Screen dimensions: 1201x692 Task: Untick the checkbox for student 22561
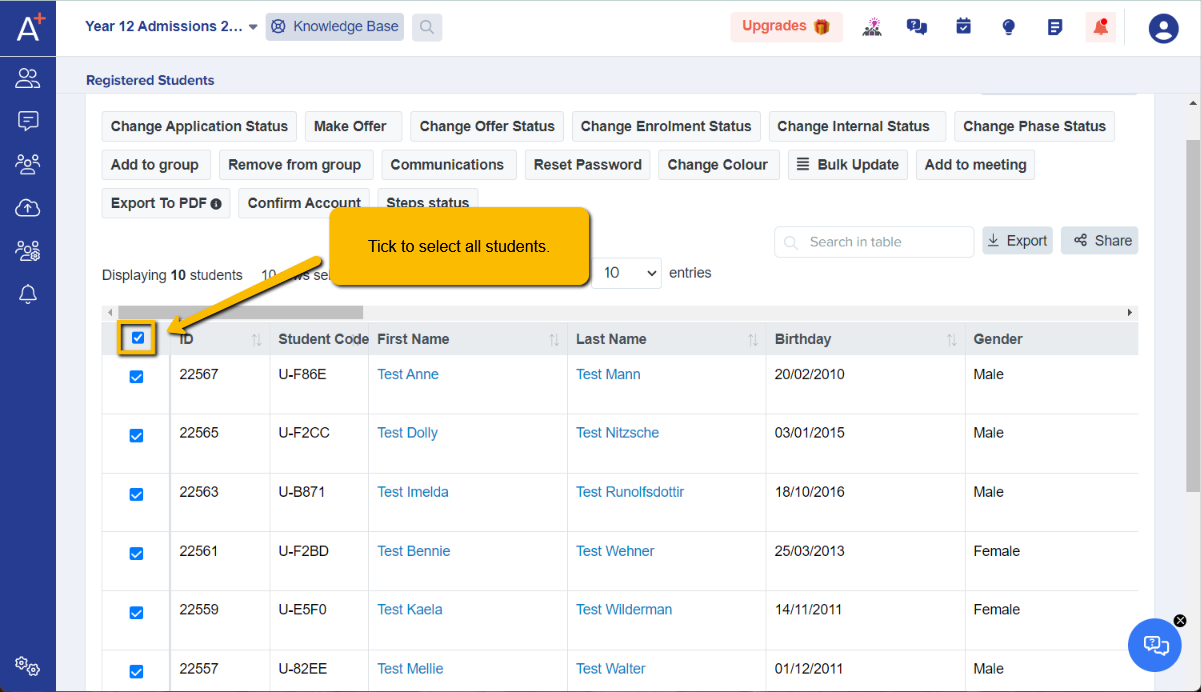pos(136,553)
